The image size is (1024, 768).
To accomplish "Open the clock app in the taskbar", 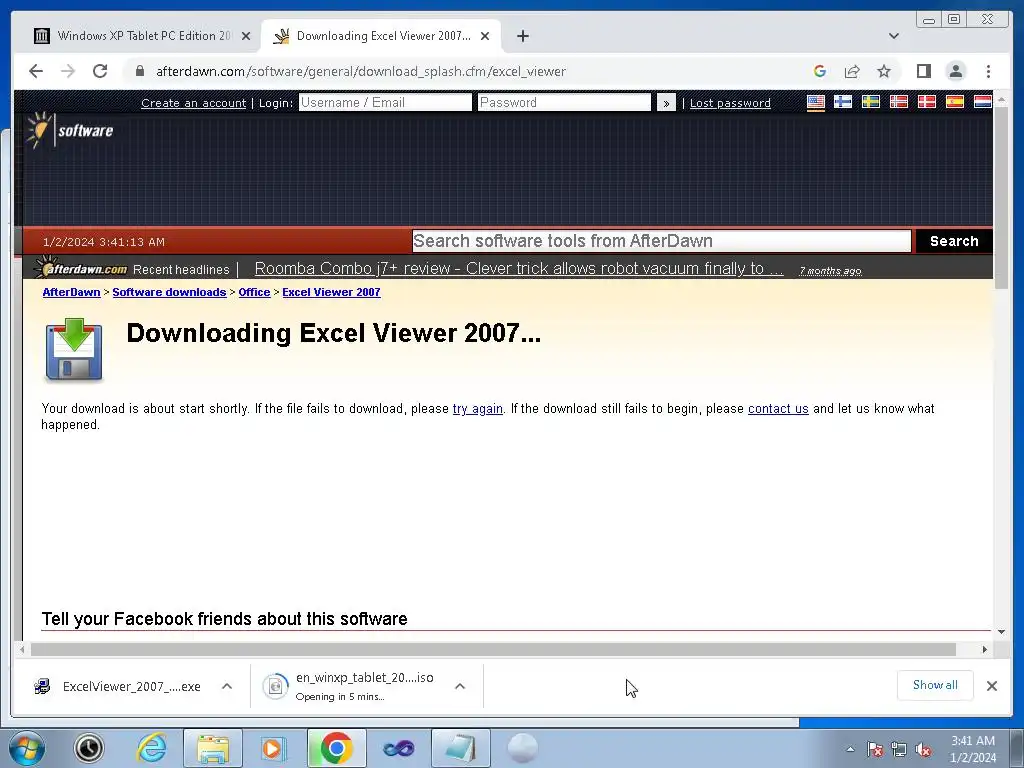I will tap(89, 748).
